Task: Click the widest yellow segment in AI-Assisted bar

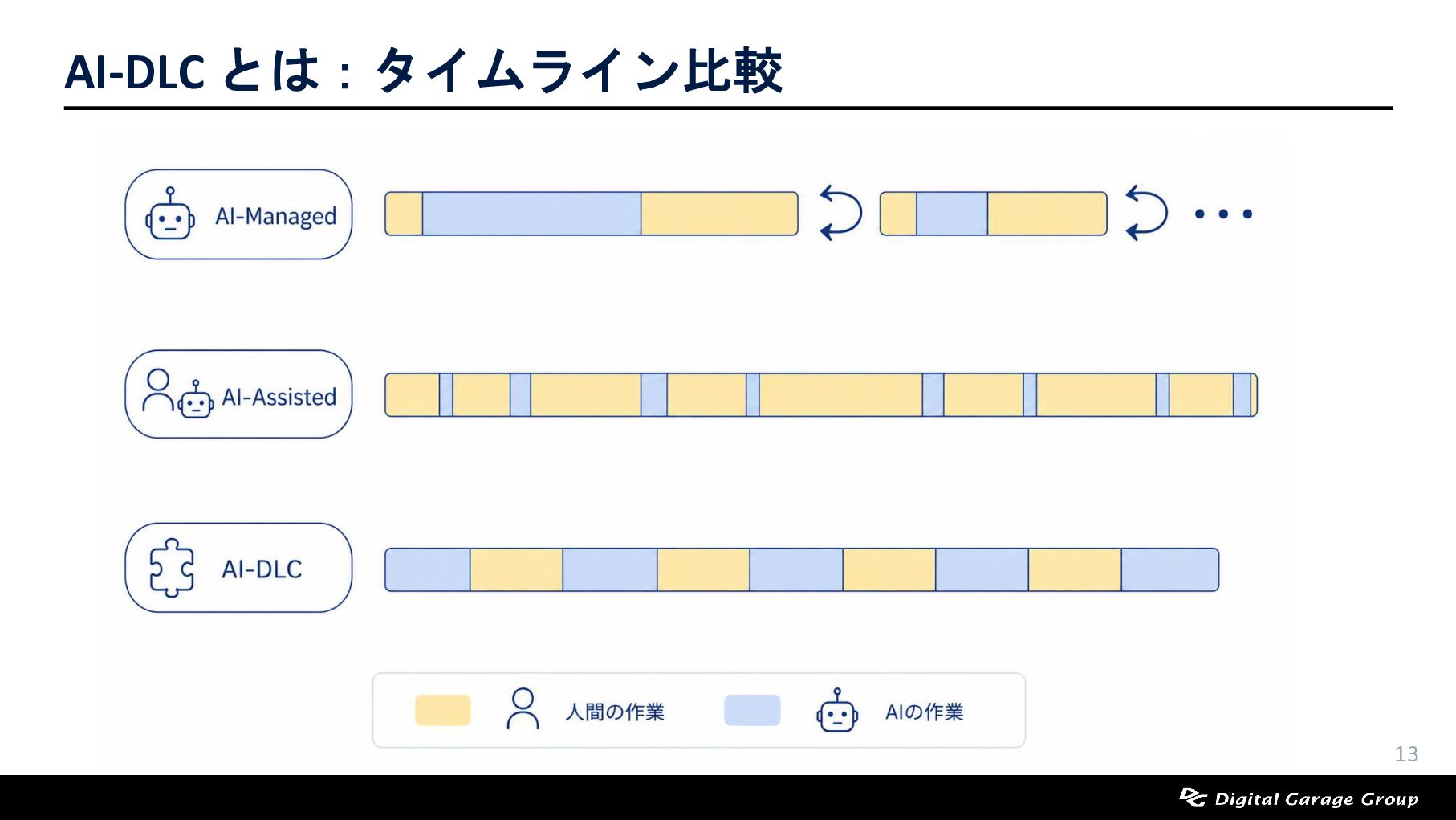Action: tap(840, 395)
